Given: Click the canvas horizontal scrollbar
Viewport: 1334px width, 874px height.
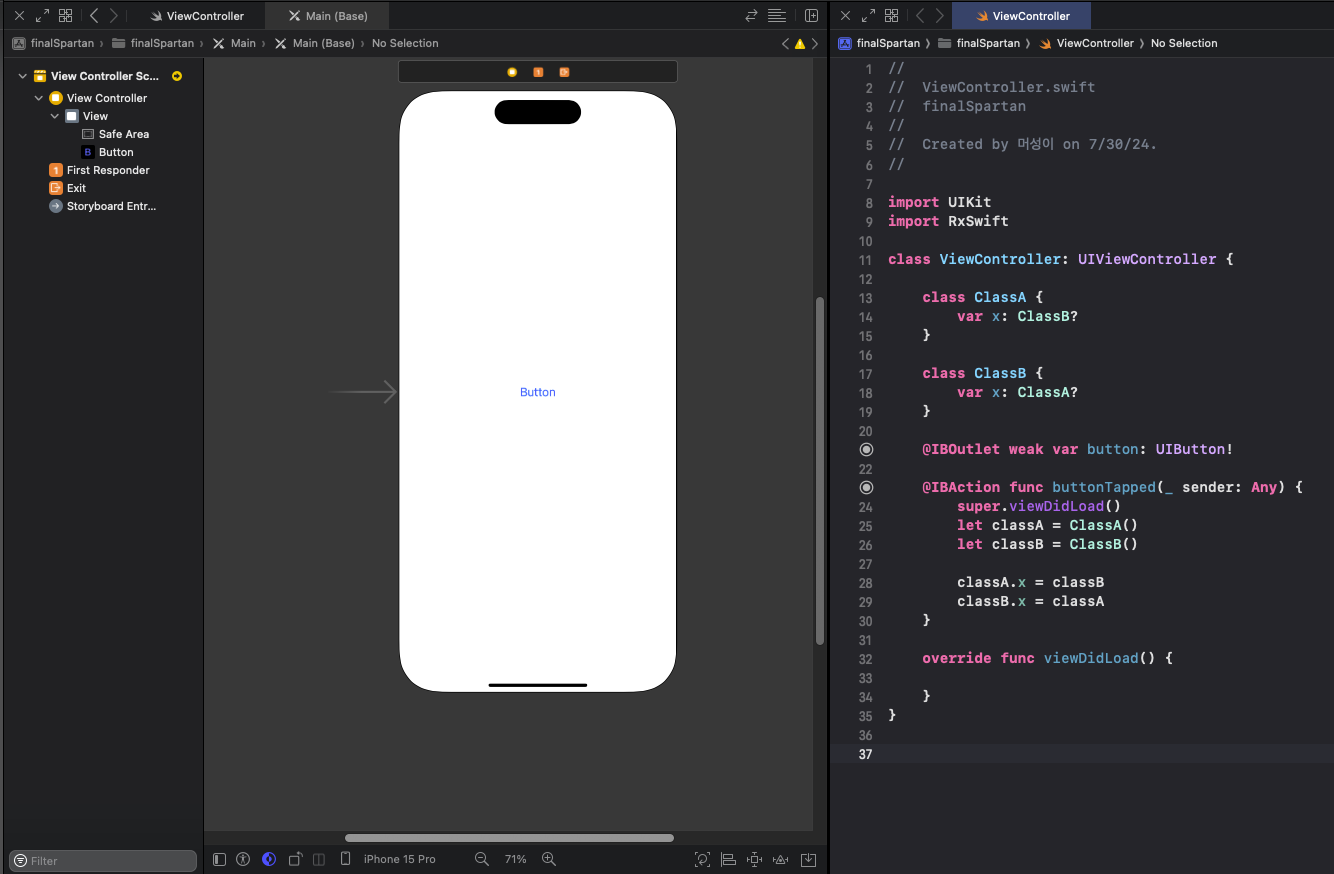Looking at the screenshot, I should [509, 838].
